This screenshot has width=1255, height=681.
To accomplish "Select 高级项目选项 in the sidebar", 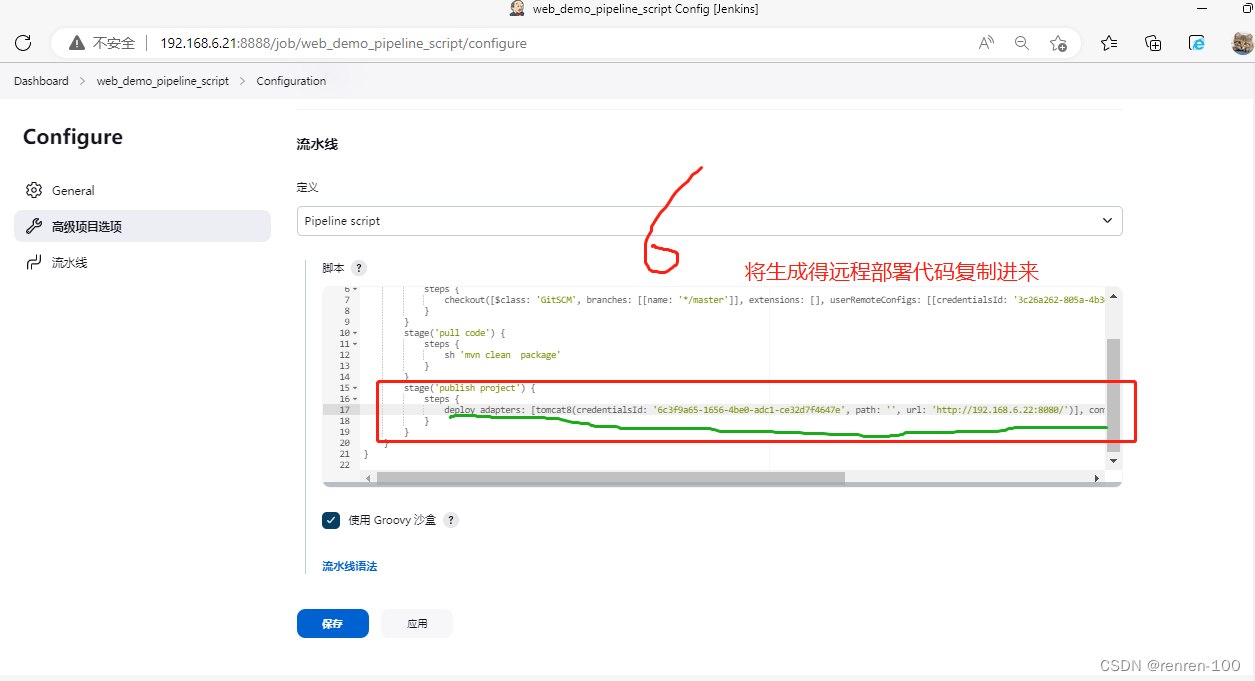I will point(142,226).
